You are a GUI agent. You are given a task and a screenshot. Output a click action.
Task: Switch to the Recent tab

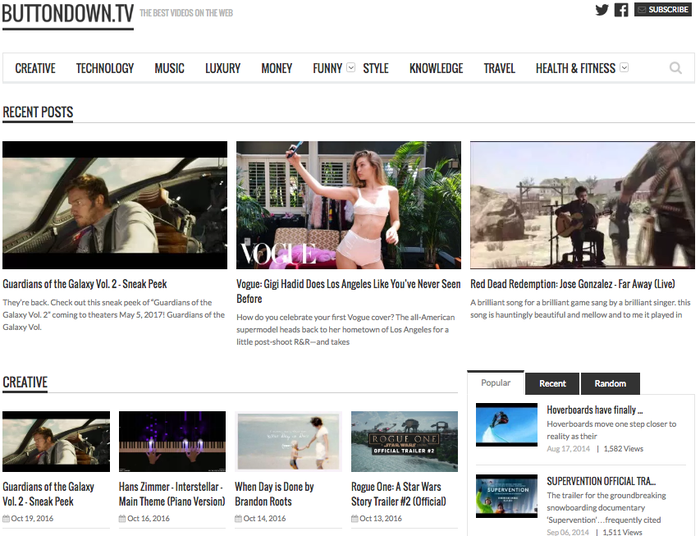point(552,383)
